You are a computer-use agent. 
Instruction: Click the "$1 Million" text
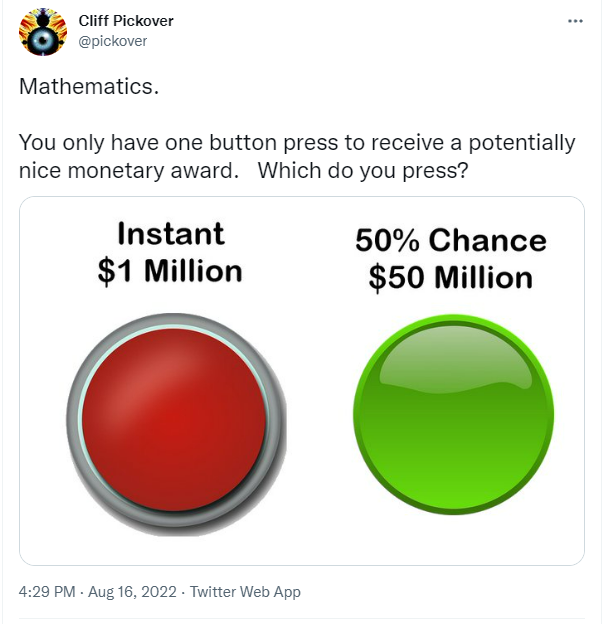point(170,271)
